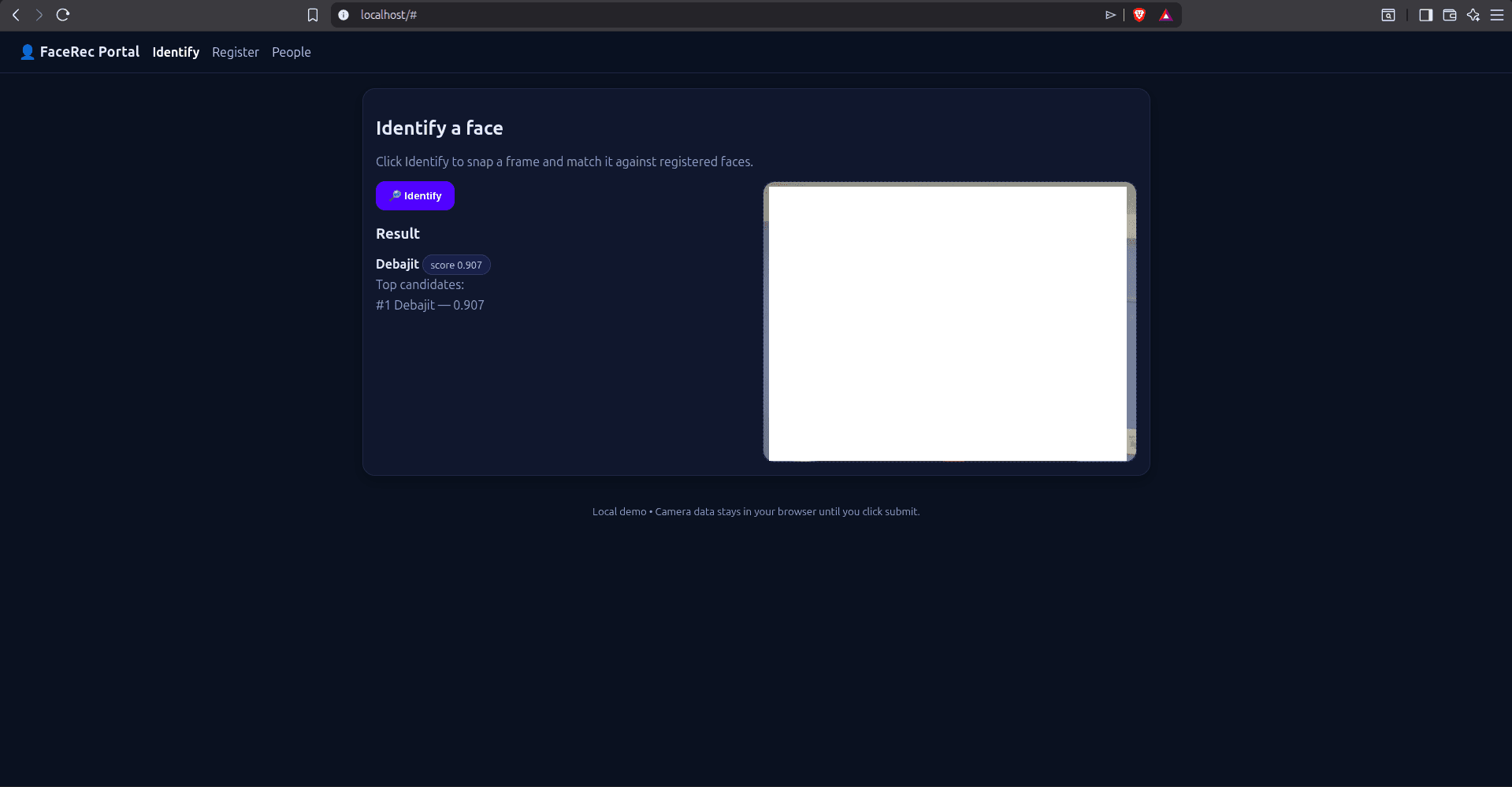This screenshot has width=1512, height=787.
Task: Select the Identify nav item
Action: pos(175,52)
